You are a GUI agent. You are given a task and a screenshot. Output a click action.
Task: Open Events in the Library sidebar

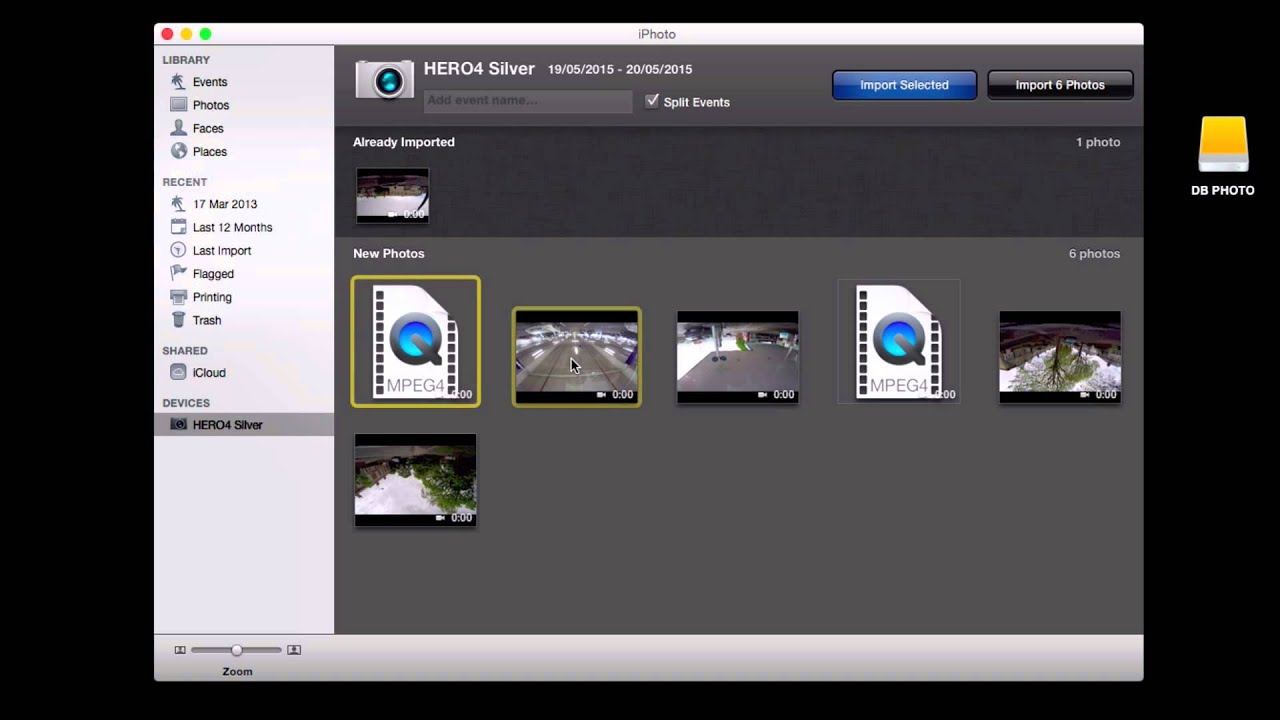tap(210, 82)
